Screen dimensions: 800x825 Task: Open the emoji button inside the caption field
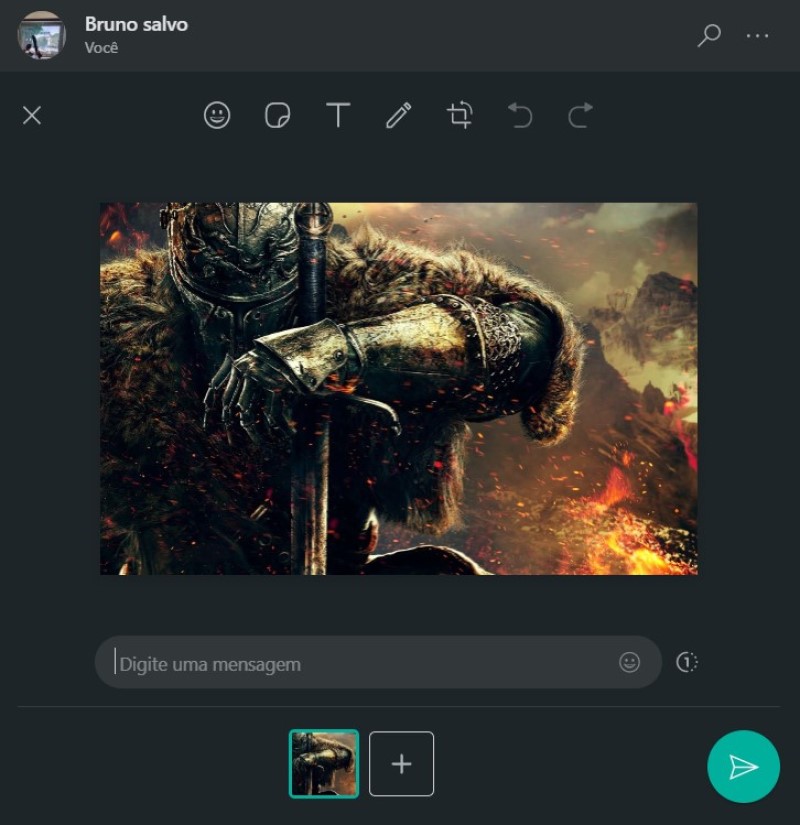pyautogui.click(x=629, y=662)
